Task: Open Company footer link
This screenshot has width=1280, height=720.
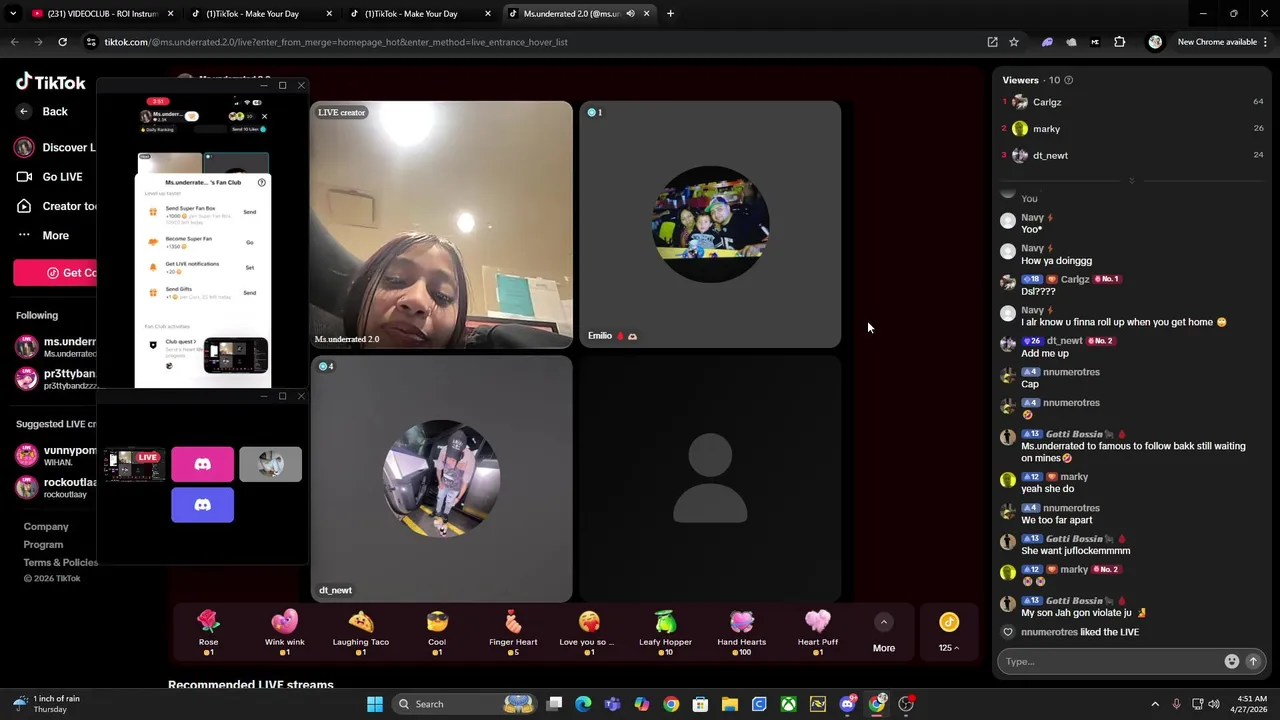Action: [x=46, y=526]
